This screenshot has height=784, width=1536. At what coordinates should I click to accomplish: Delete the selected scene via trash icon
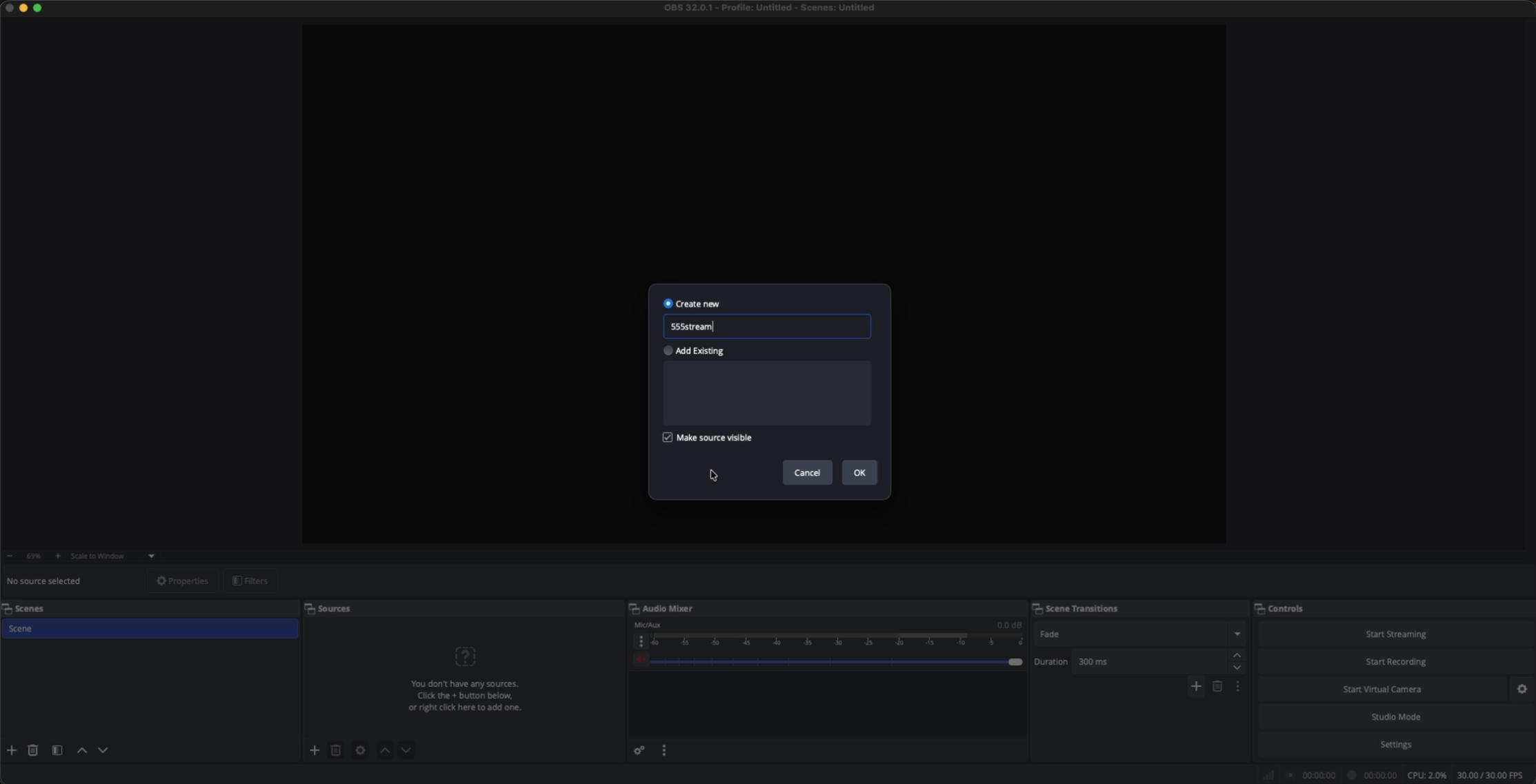32,750
